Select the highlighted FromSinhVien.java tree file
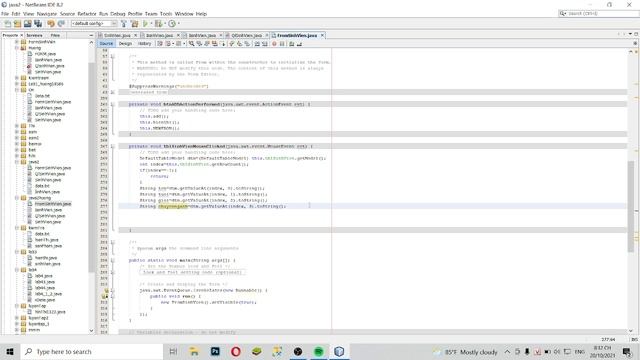The height and width of the screenshot is (360, 640). point(53,204)
